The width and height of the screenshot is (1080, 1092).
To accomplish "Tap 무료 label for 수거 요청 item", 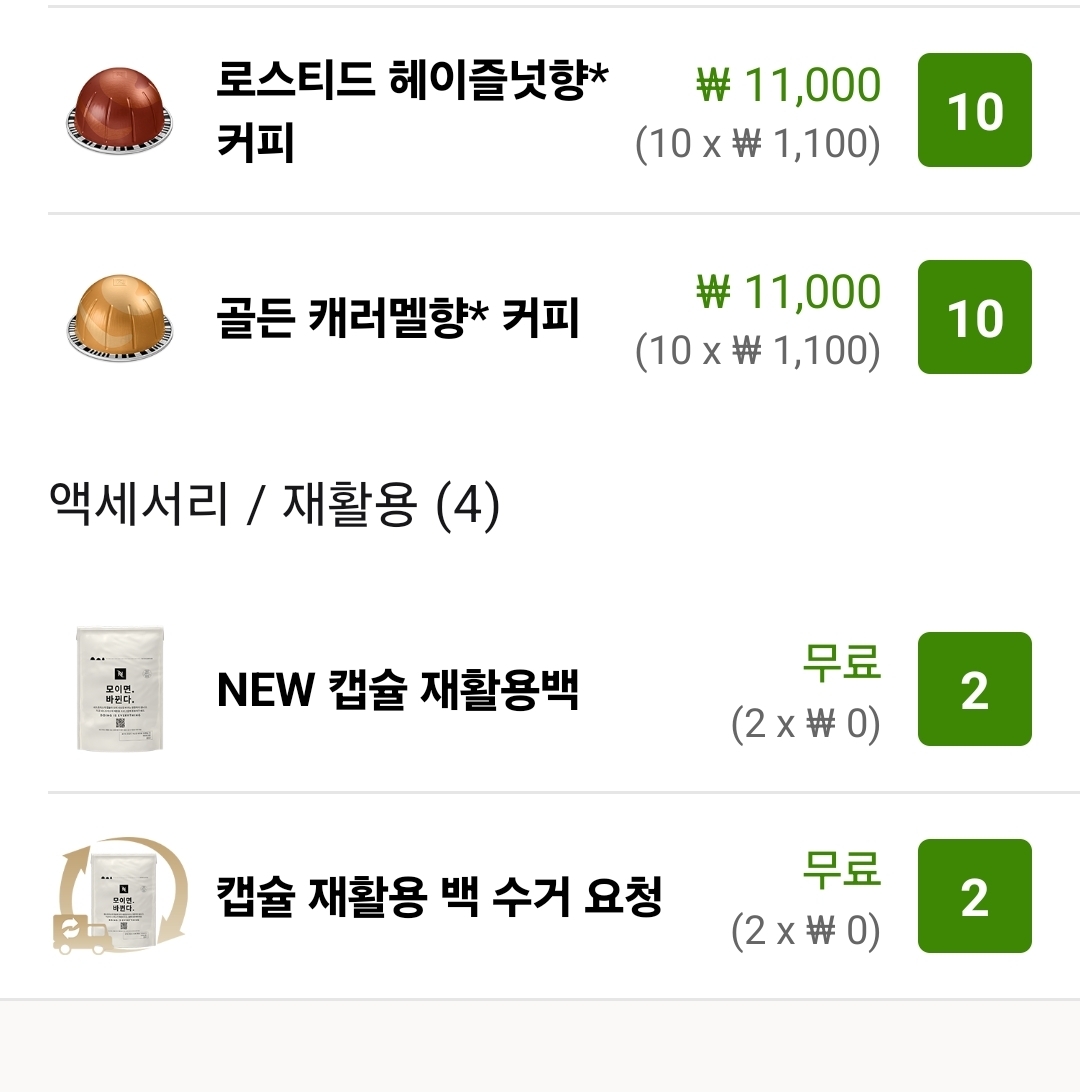I will 841,869.
